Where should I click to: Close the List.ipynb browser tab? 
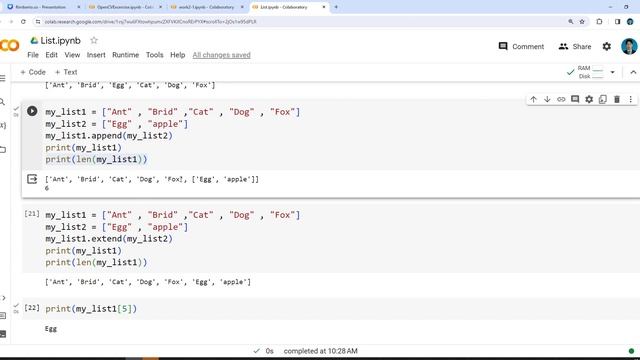point(324,7)
